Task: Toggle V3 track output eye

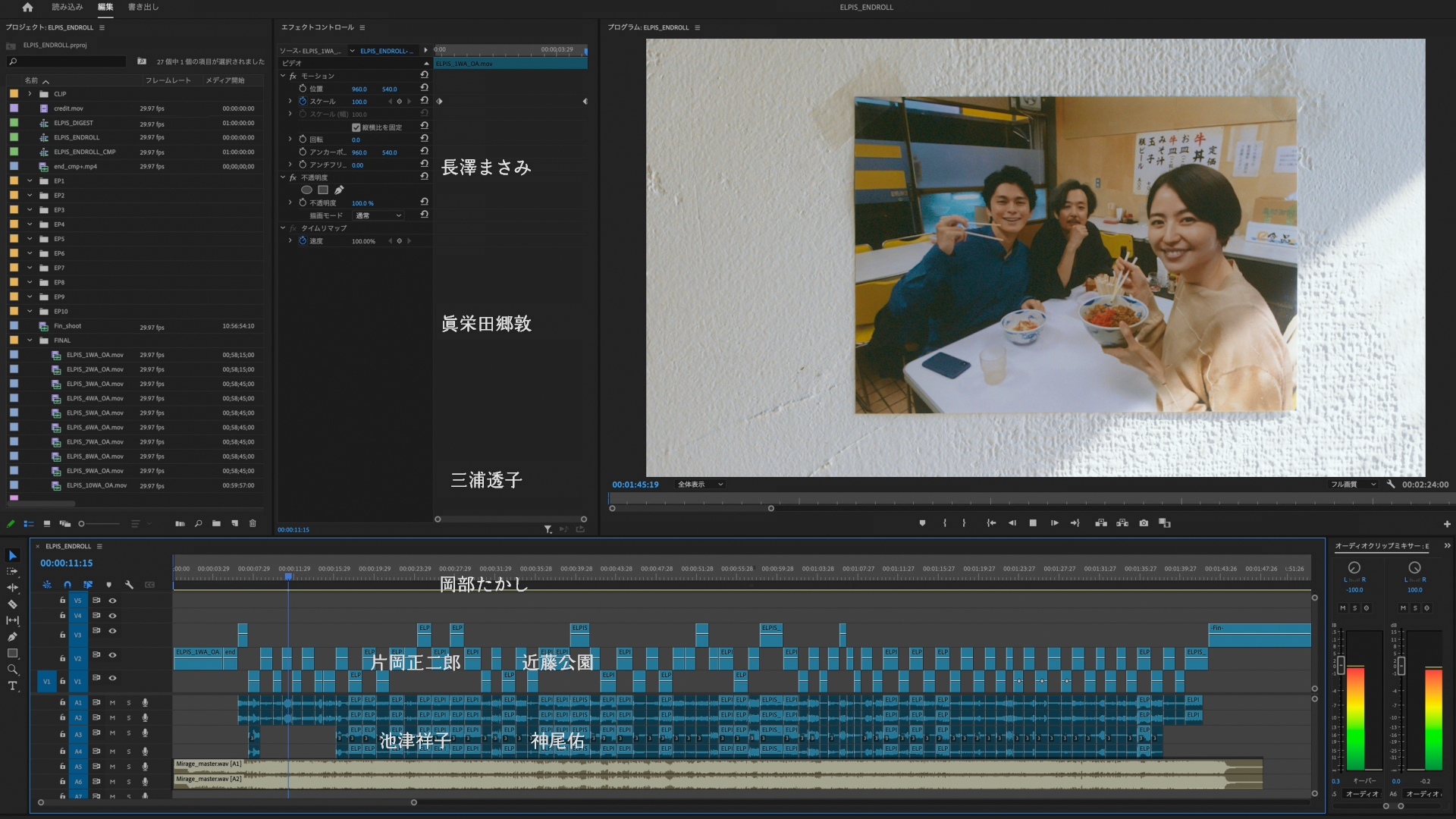Action: [x=112, y=631]
